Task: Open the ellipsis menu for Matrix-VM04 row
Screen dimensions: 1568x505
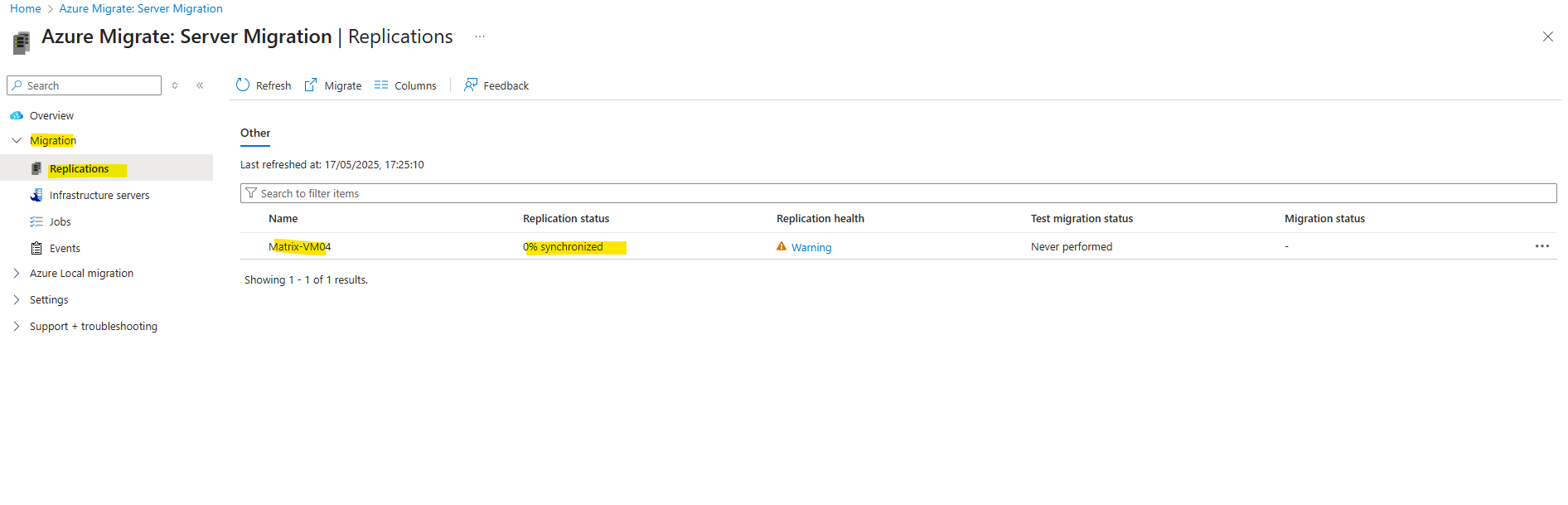Action: click(1542, 246)
